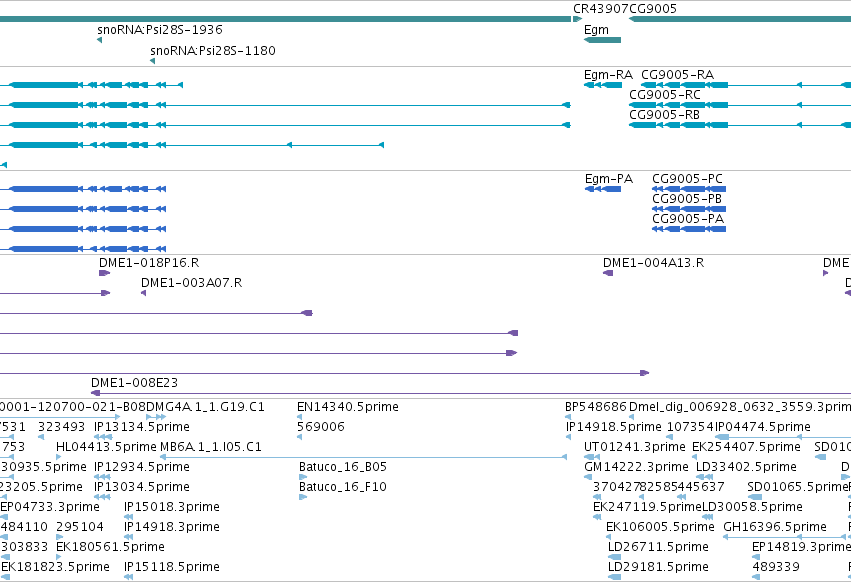
Task: Click the CR43907 gene label
Action: pos(601,9)
